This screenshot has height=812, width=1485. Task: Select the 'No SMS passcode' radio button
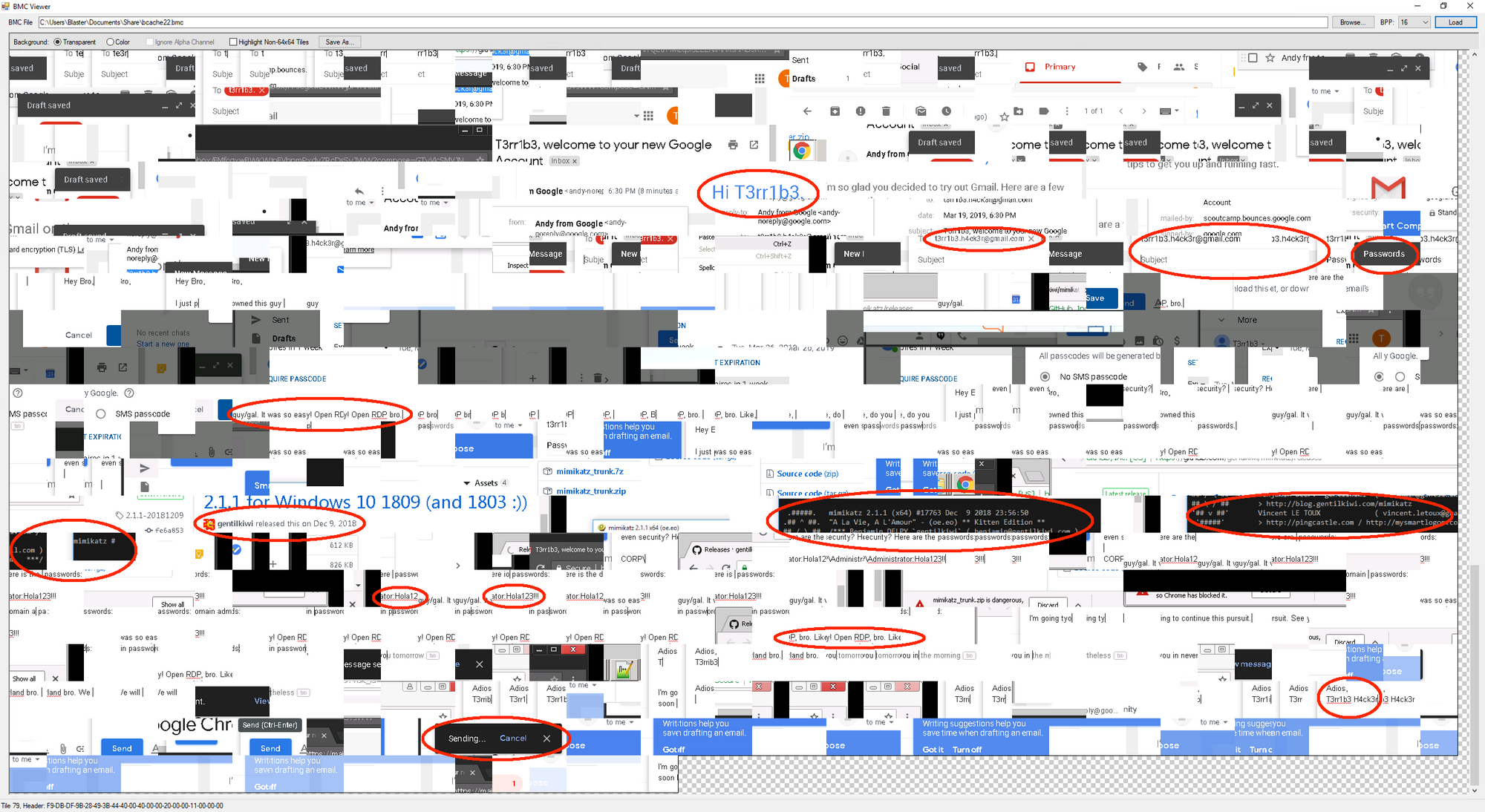pos(1045,377)
